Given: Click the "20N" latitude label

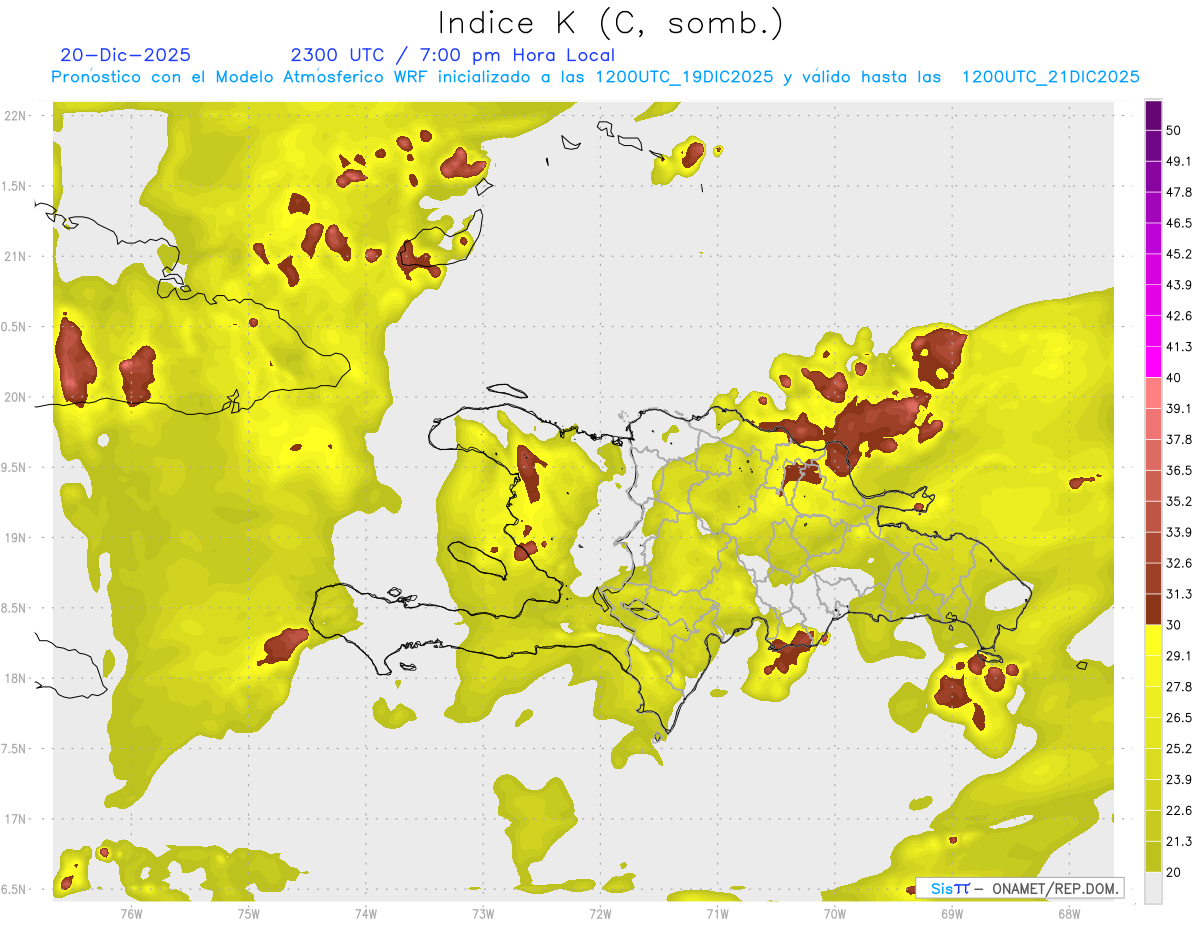Looking at the screenshot, I should click(x=16, y=397).
